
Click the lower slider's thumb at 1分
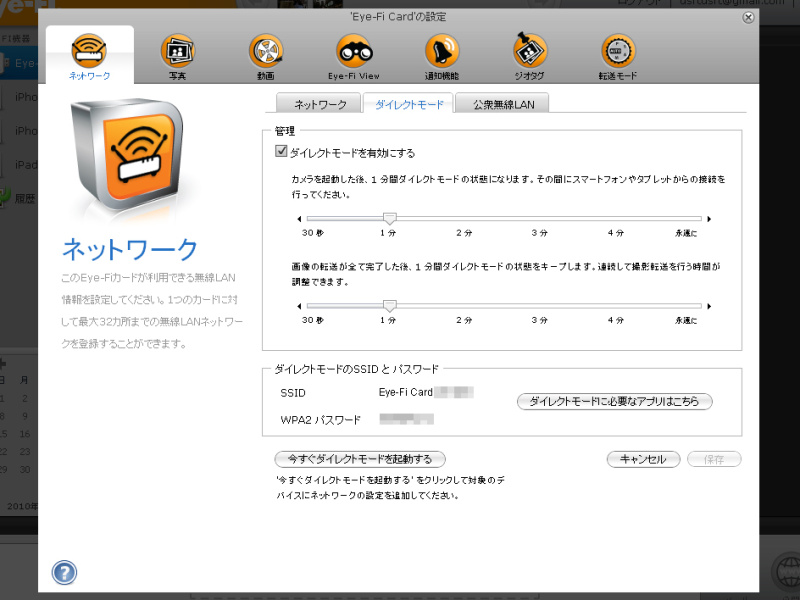[x=389, y=305]
